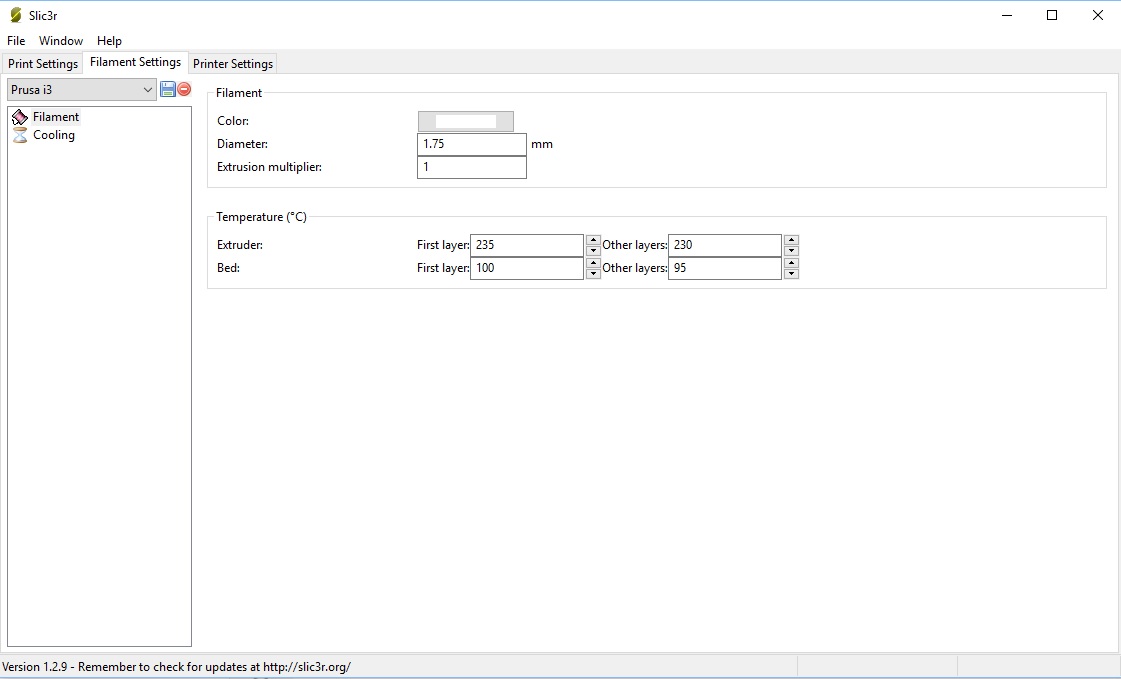Select the Cooling item in sidebar
The width and height of the screenshot is (1121, 679).
pos(53,135)
